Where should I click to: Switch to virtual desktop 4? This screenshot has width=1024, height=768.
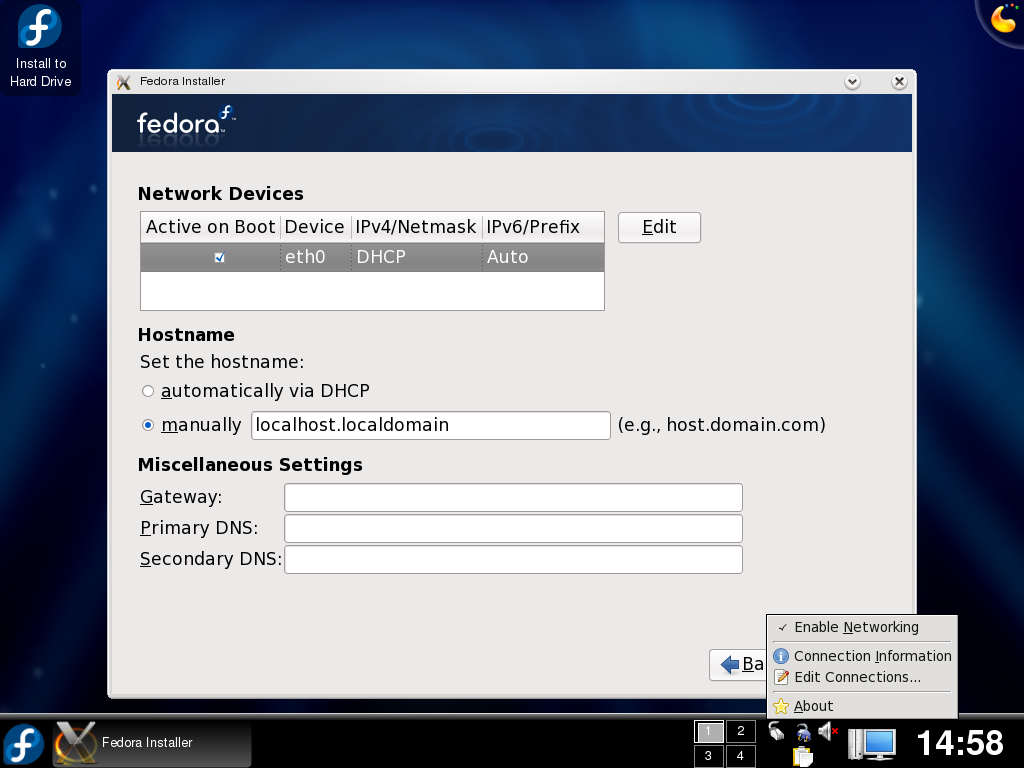(741, 756)
